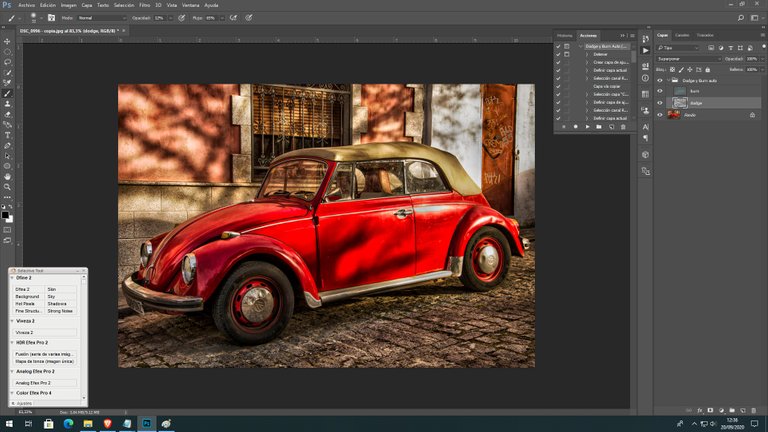Select the Elliptical Marquee tool
This screenshot has height=432, width=768.
[7, 52]
